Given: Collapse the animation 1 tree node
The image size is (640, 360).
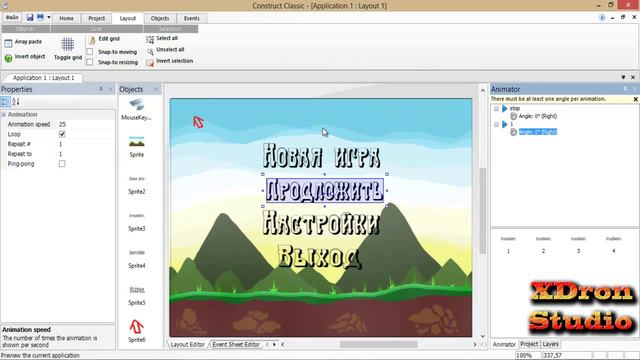Looking at the screenshot, I should coord(496,124).
